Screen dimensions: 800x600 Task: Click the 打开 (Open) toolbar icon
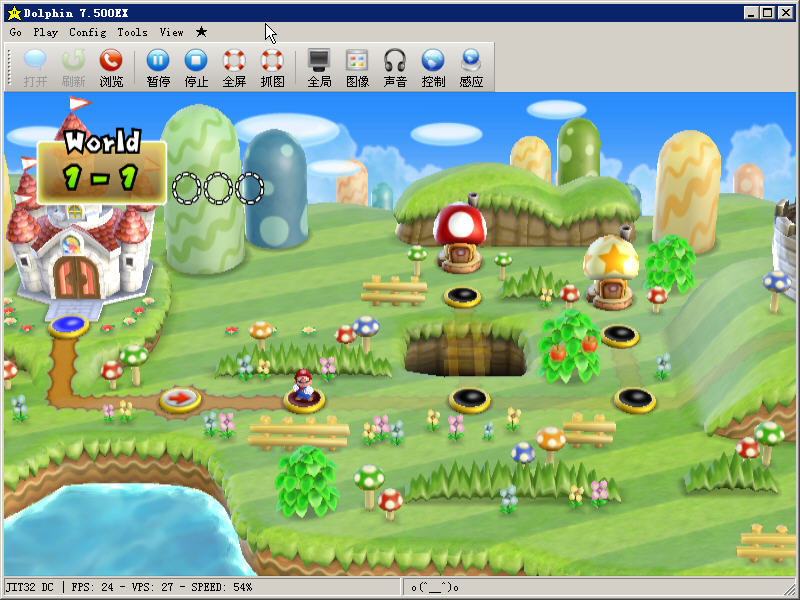(x=35, y=67)
